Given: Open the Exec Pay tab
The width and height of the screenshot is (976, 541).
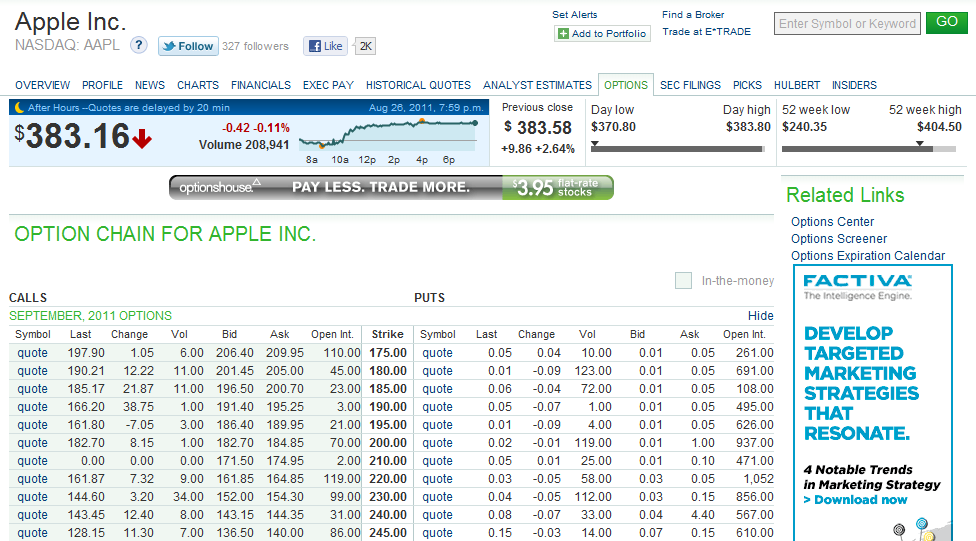Looking at the screenshot, I should click(328, 85).
